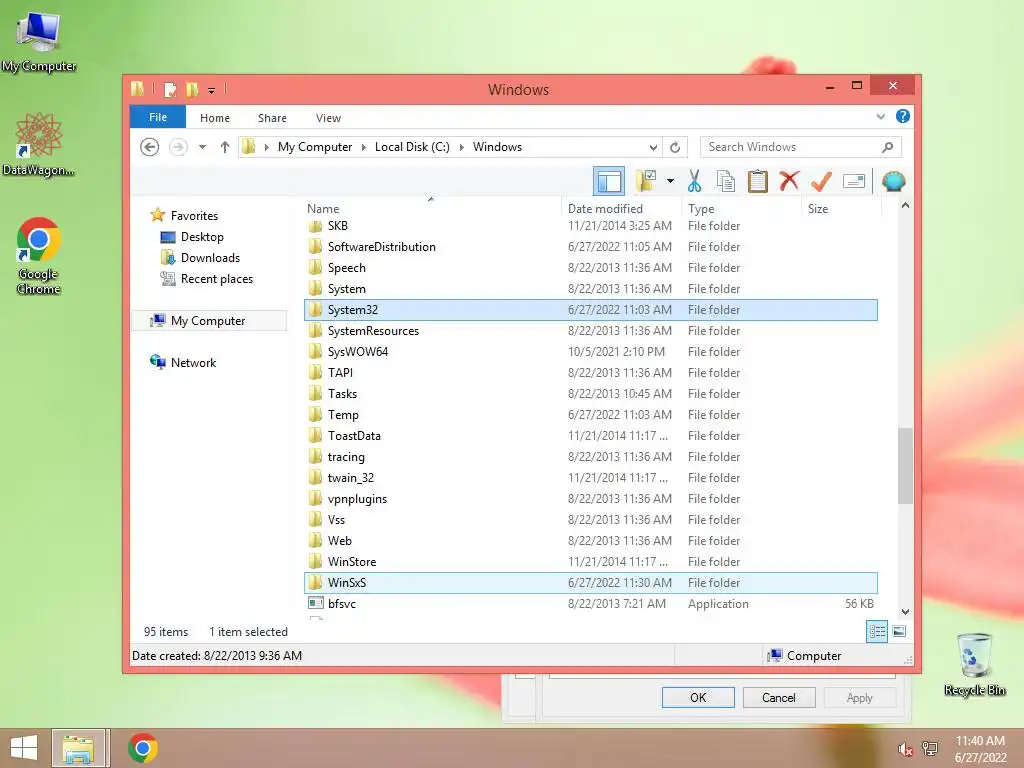Toggle the navigation pane toolbar icon
1024x768 pixels.
[609, 181]
